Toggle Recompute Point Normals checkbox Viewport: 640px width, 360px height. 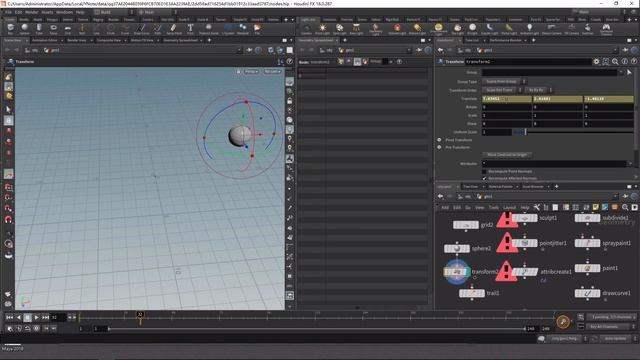pos(484,171)
